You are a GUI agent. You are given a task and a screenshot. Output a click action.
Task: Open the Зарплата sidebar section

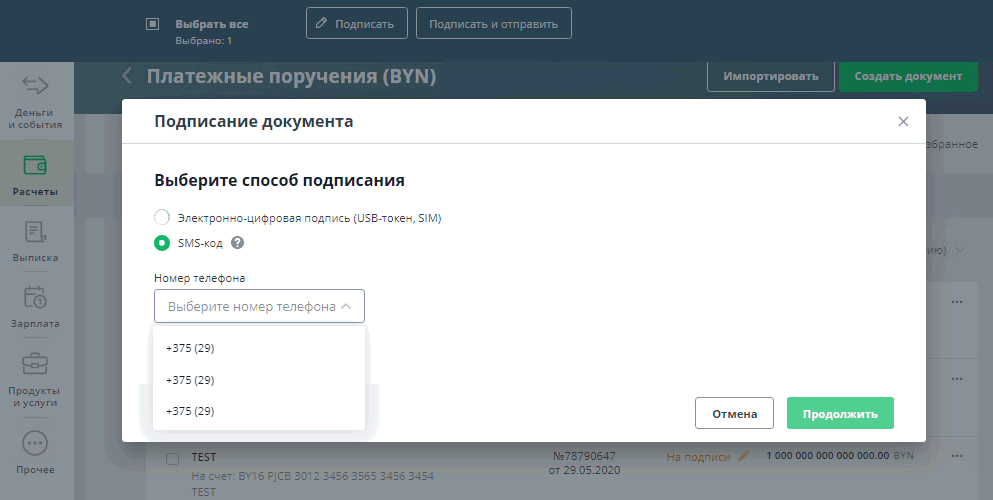[x=35, y=307]
